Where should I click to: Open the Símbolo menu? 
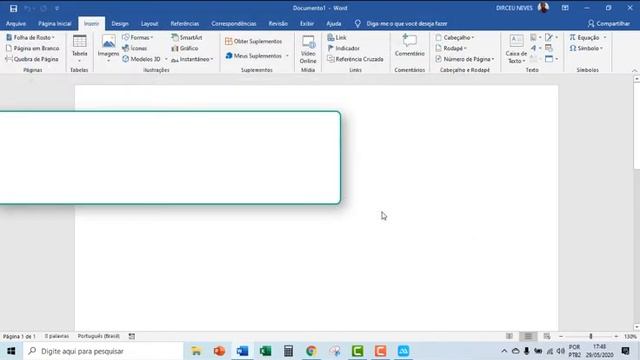[586, 48]
